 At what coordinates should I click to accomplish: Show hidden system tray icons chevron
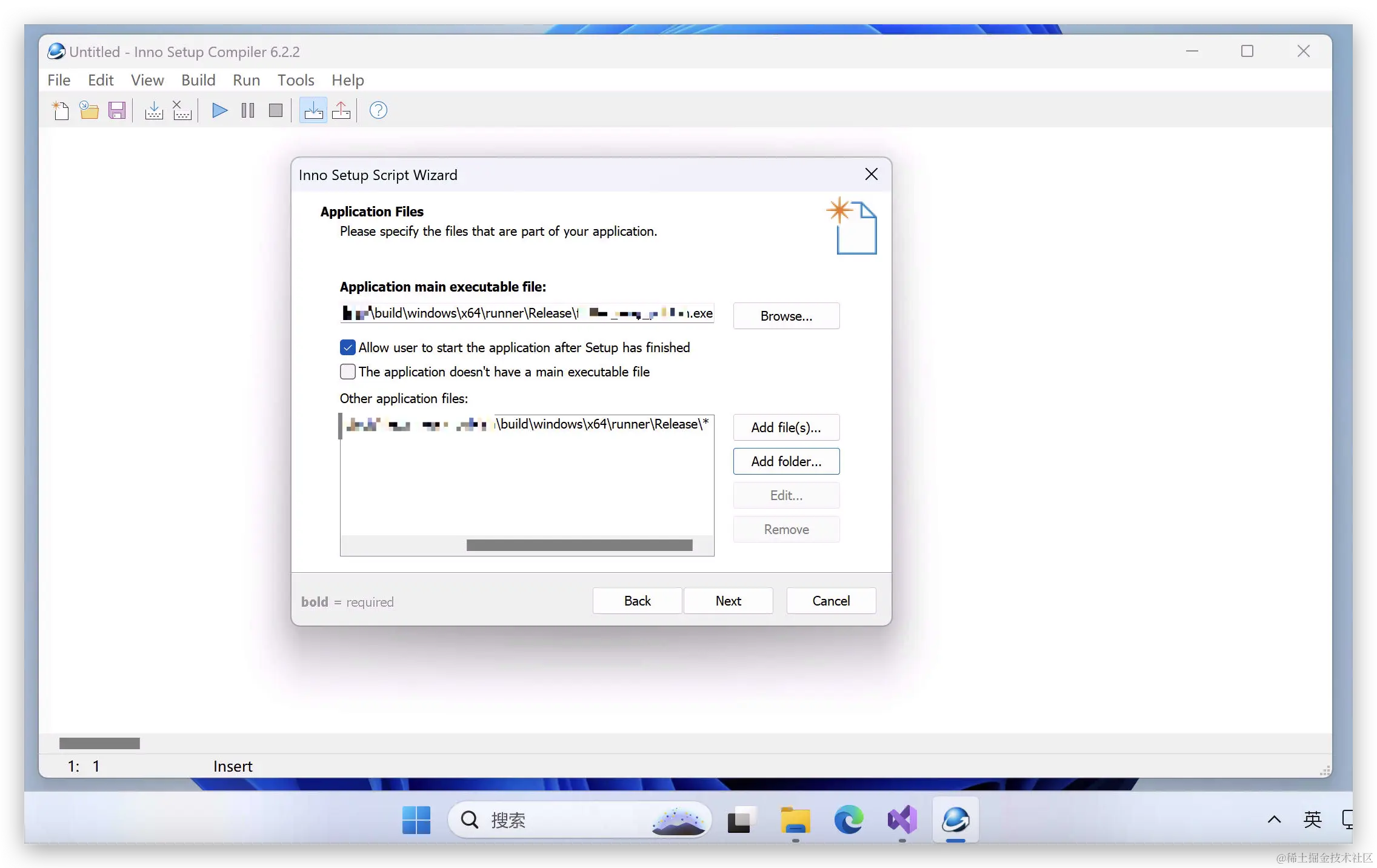(1274, 820)
